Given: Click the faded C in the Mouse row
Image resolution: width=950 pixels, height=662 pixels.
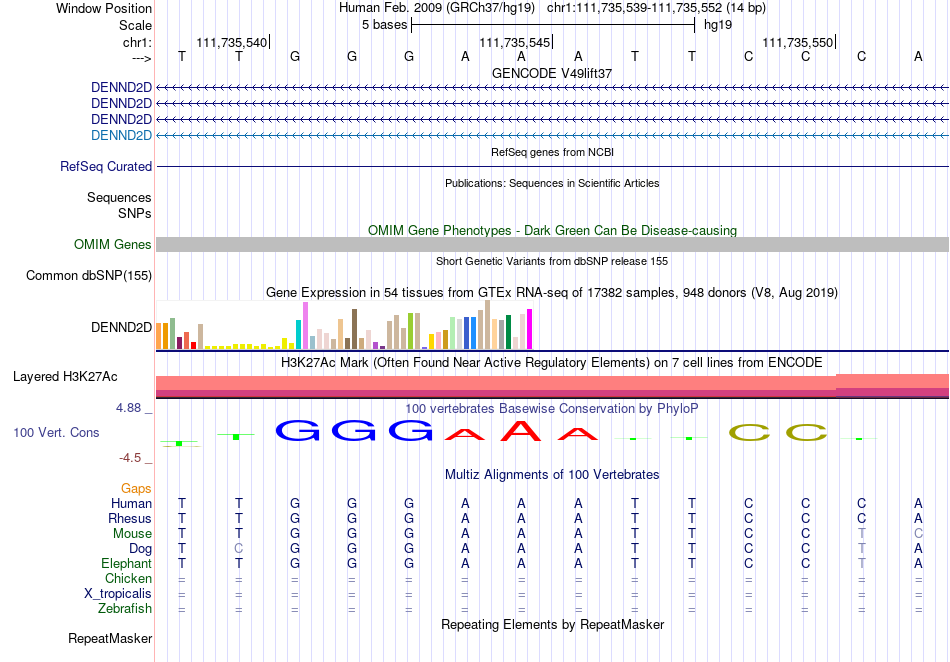Looking at the screenshot, I should point(918,534).
